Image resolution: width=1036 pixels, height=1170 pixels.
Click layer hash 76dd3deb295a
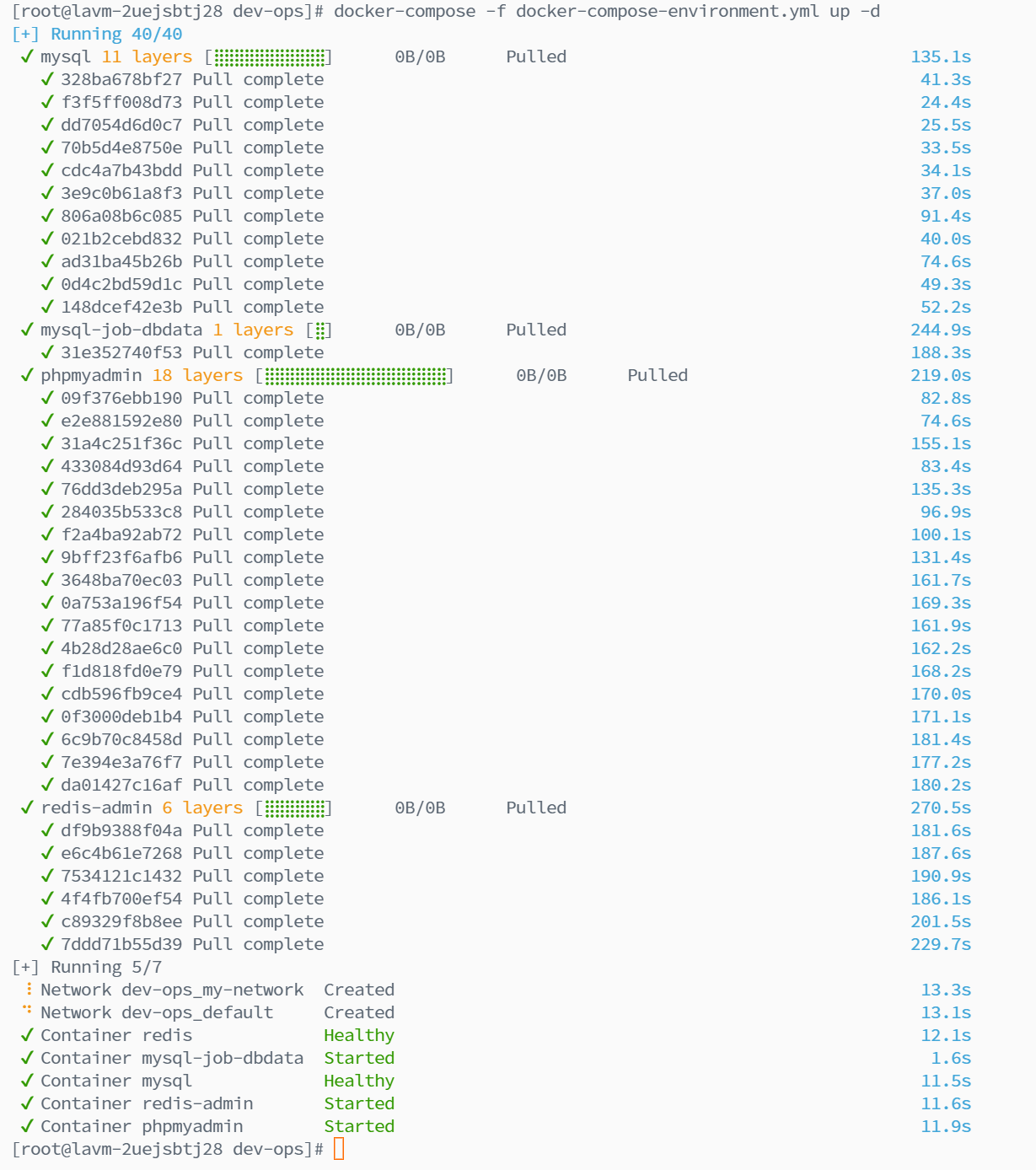point(121,490)
